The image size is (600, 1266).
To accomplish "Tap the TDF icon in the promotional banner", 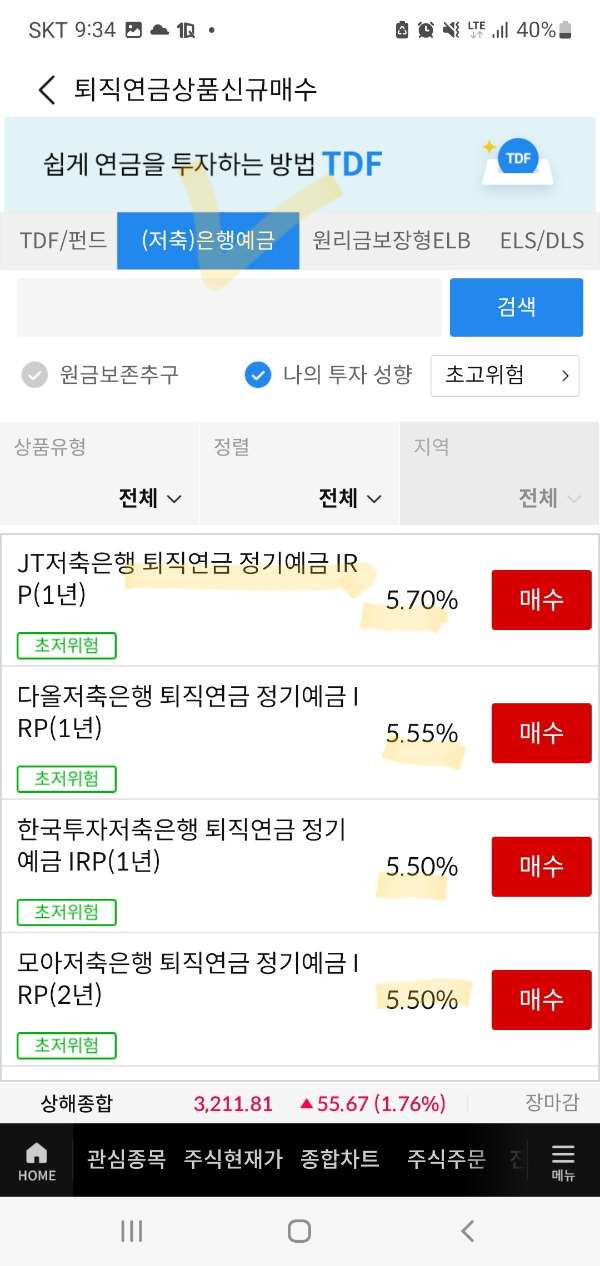I will [x=516, y=158].
